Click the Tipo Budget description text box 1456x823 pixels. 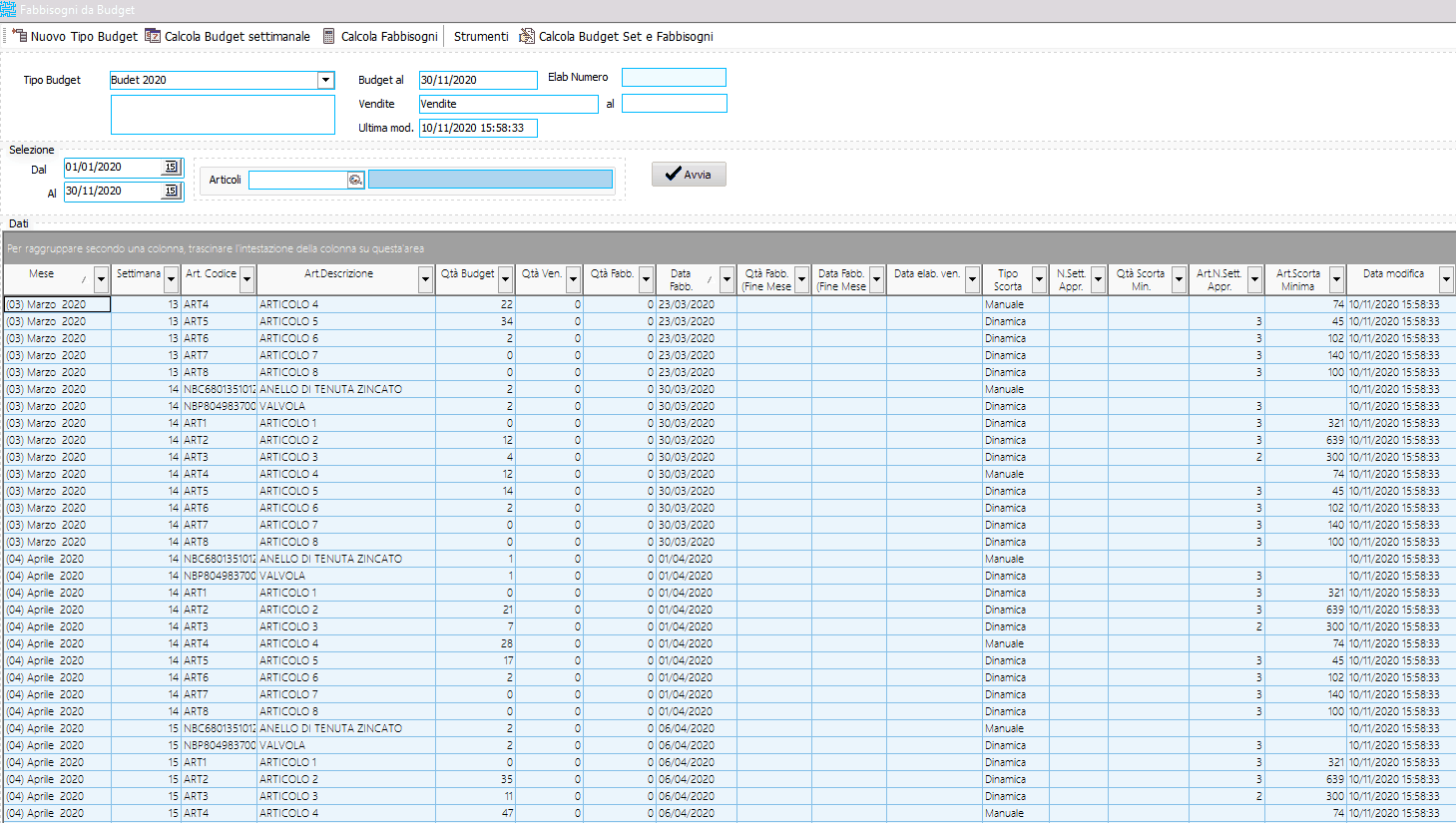point(223,115)
